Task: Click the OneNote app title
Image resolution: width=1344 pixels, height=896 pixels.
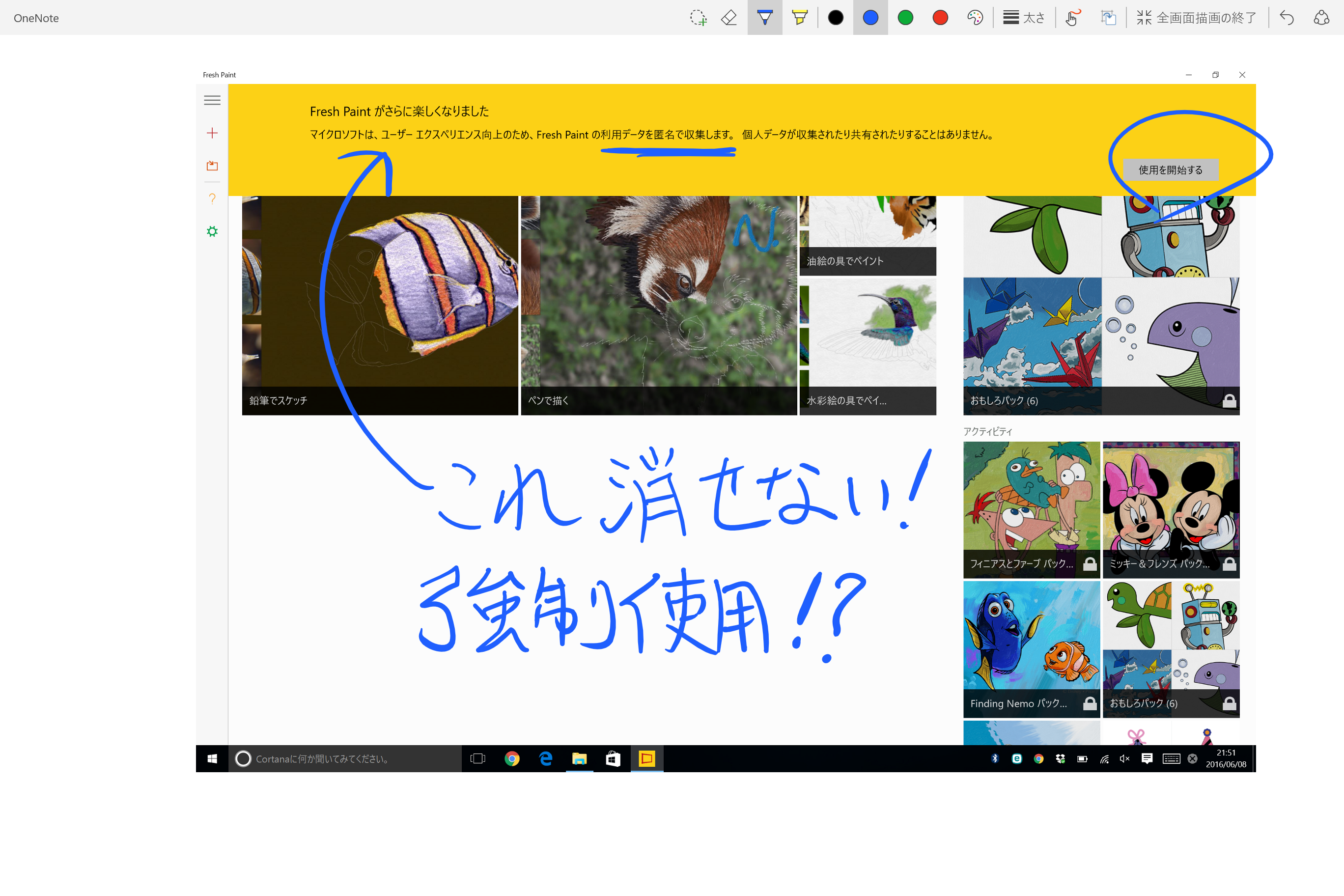Action: click(x=36, y=18)
